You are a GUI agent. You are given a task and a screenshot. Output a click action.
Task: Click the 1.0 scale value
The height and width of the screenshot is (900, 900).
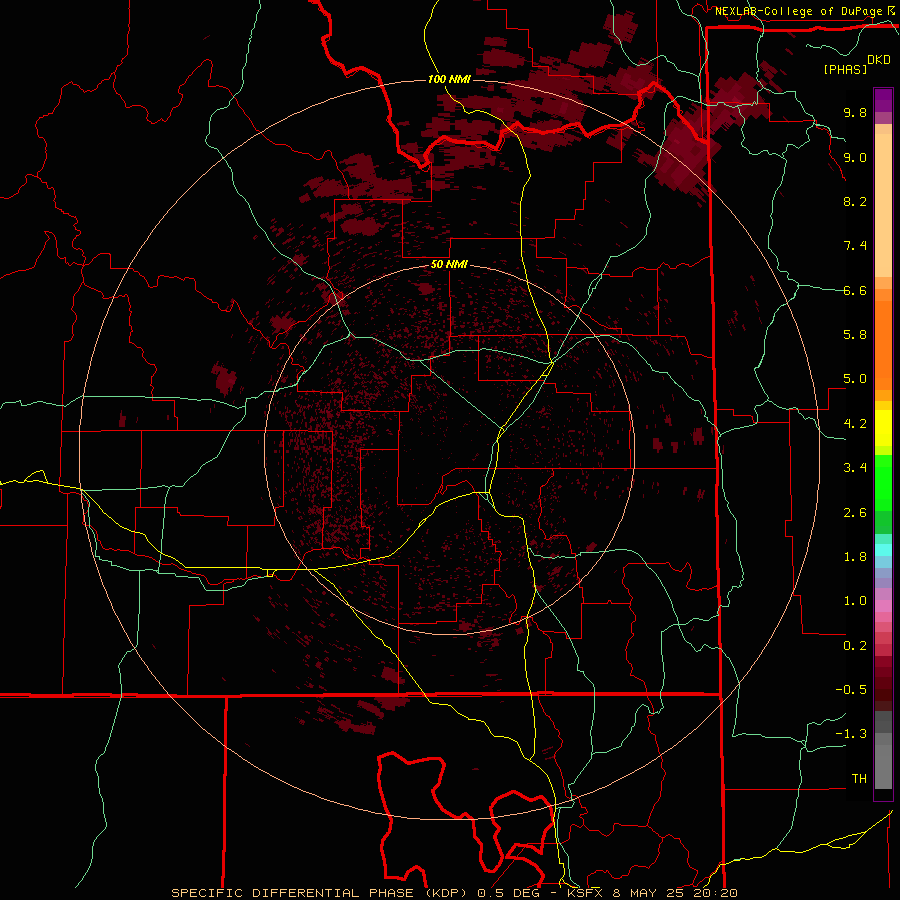pos(855,601)
